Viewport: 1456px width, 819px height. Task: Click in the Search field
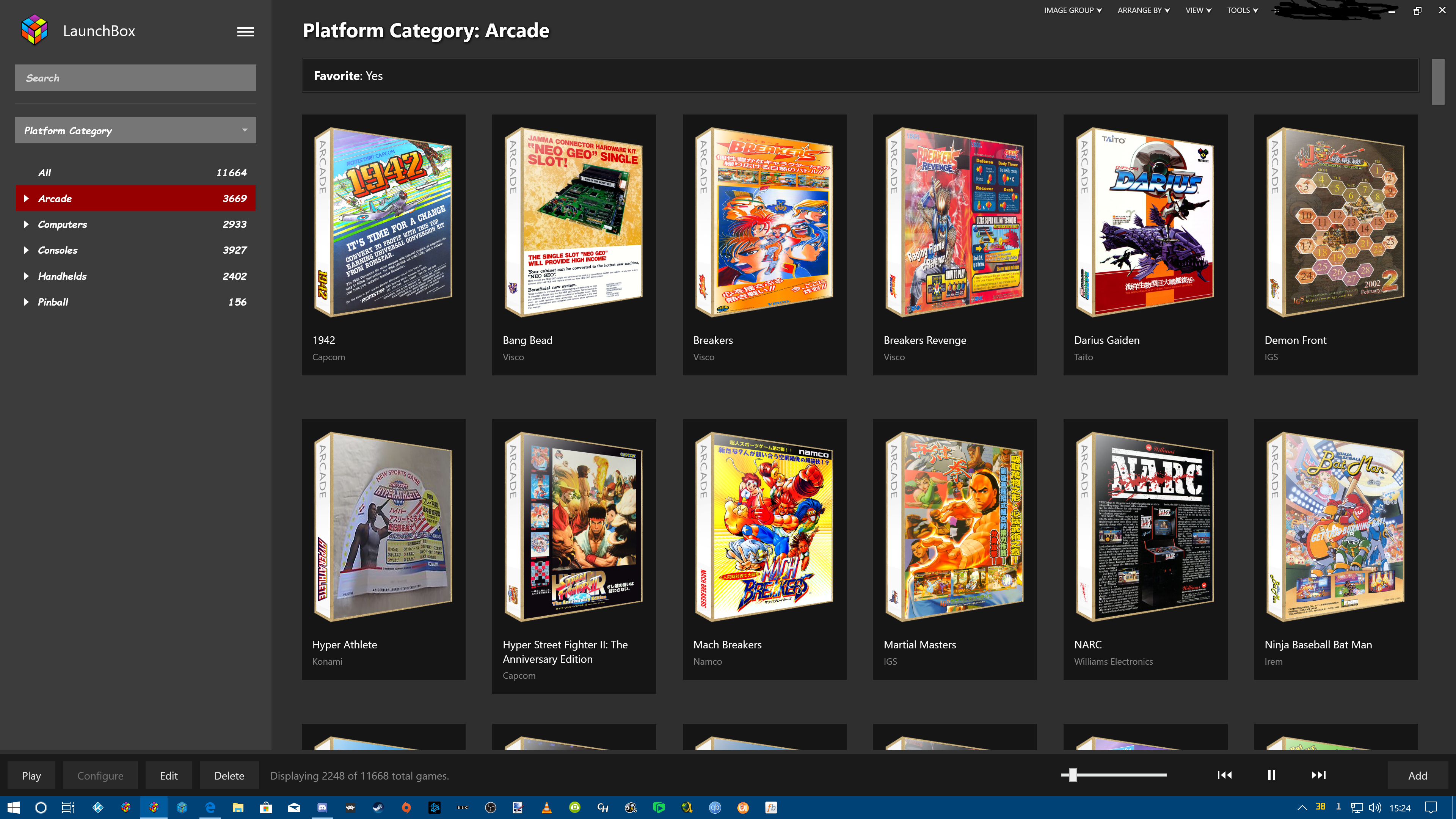[x=136, y=77]
